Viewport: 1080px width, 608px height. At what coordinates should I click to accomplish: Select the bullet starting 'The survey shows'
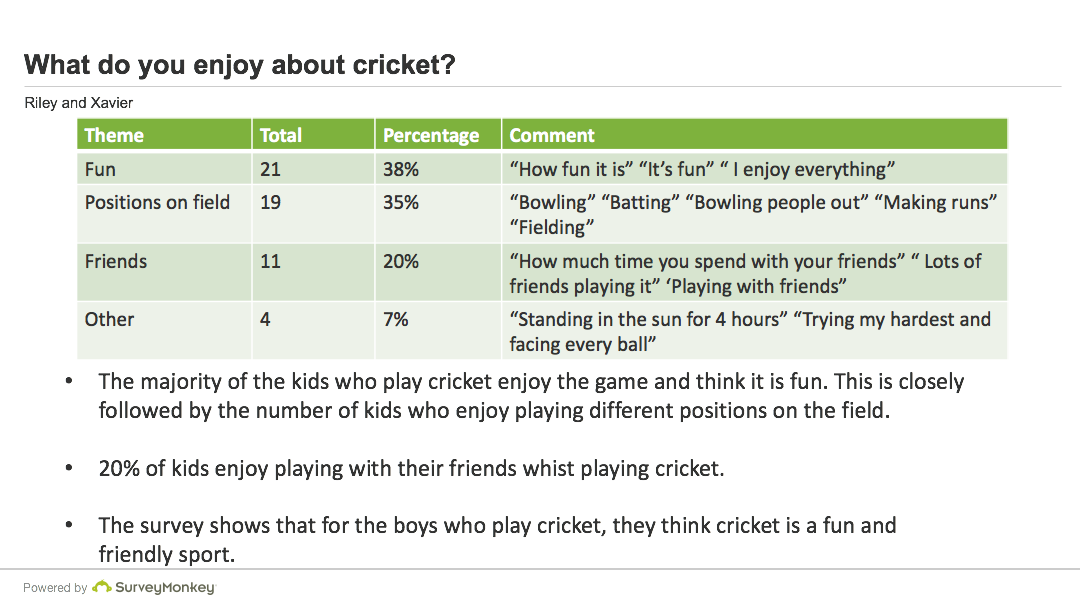pos(497,539)
